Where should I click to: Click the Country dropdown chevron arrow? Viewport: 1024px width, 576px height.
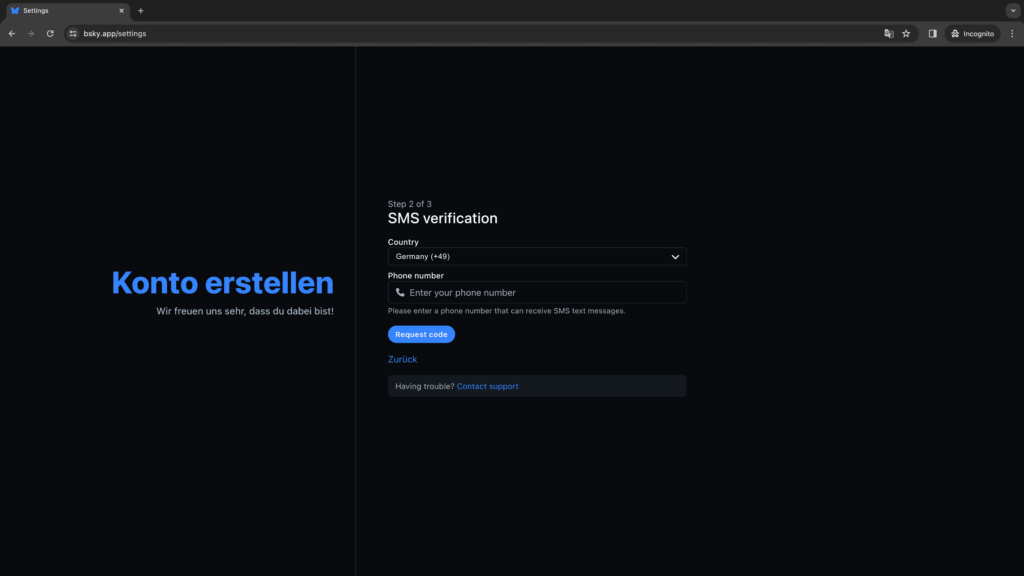pos(675,257)
